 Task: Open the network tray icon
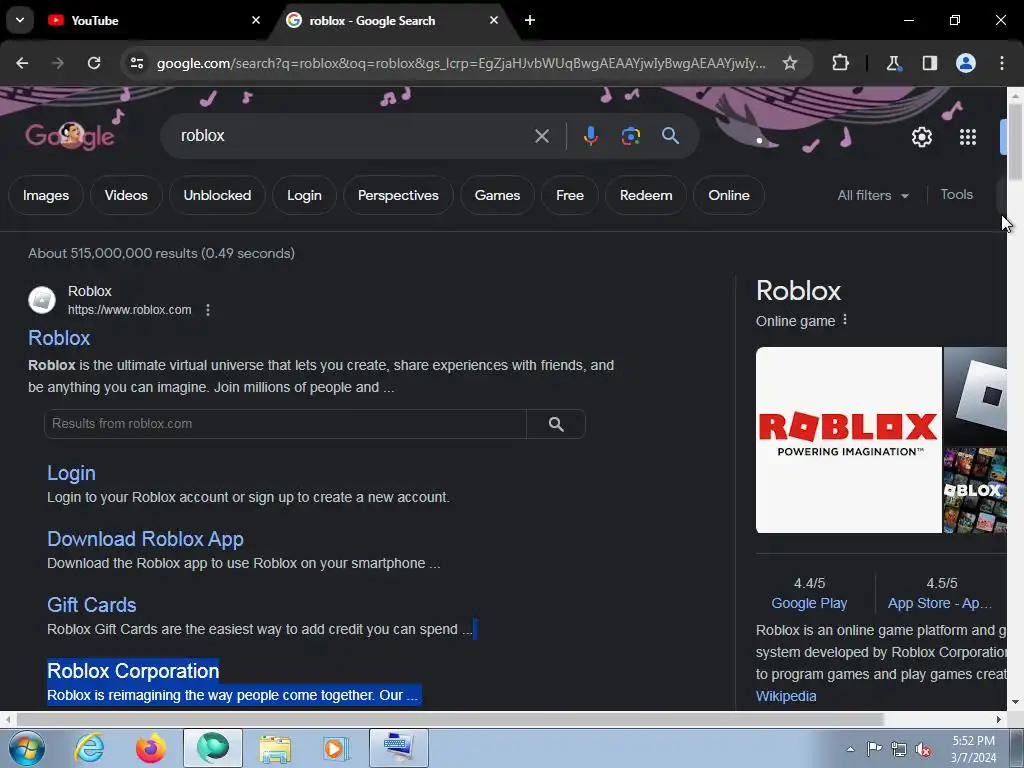point(899,750)
